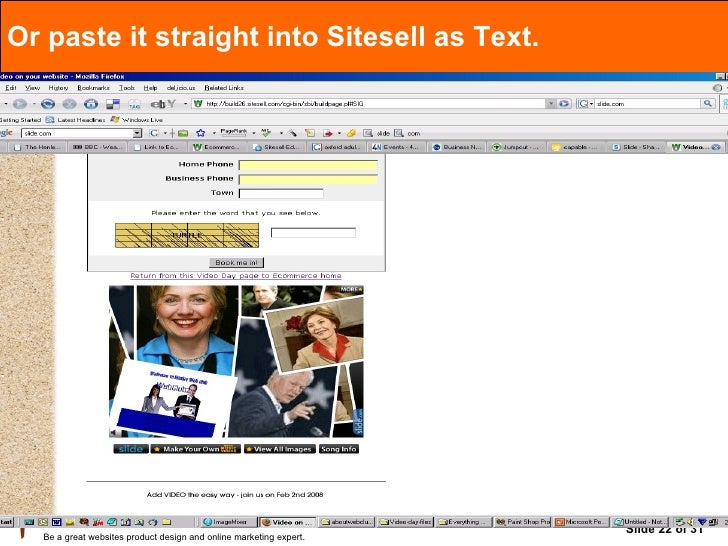
Task: Open the del.icio.us menu
Action: pyautogui.click(x=181, y=88)
